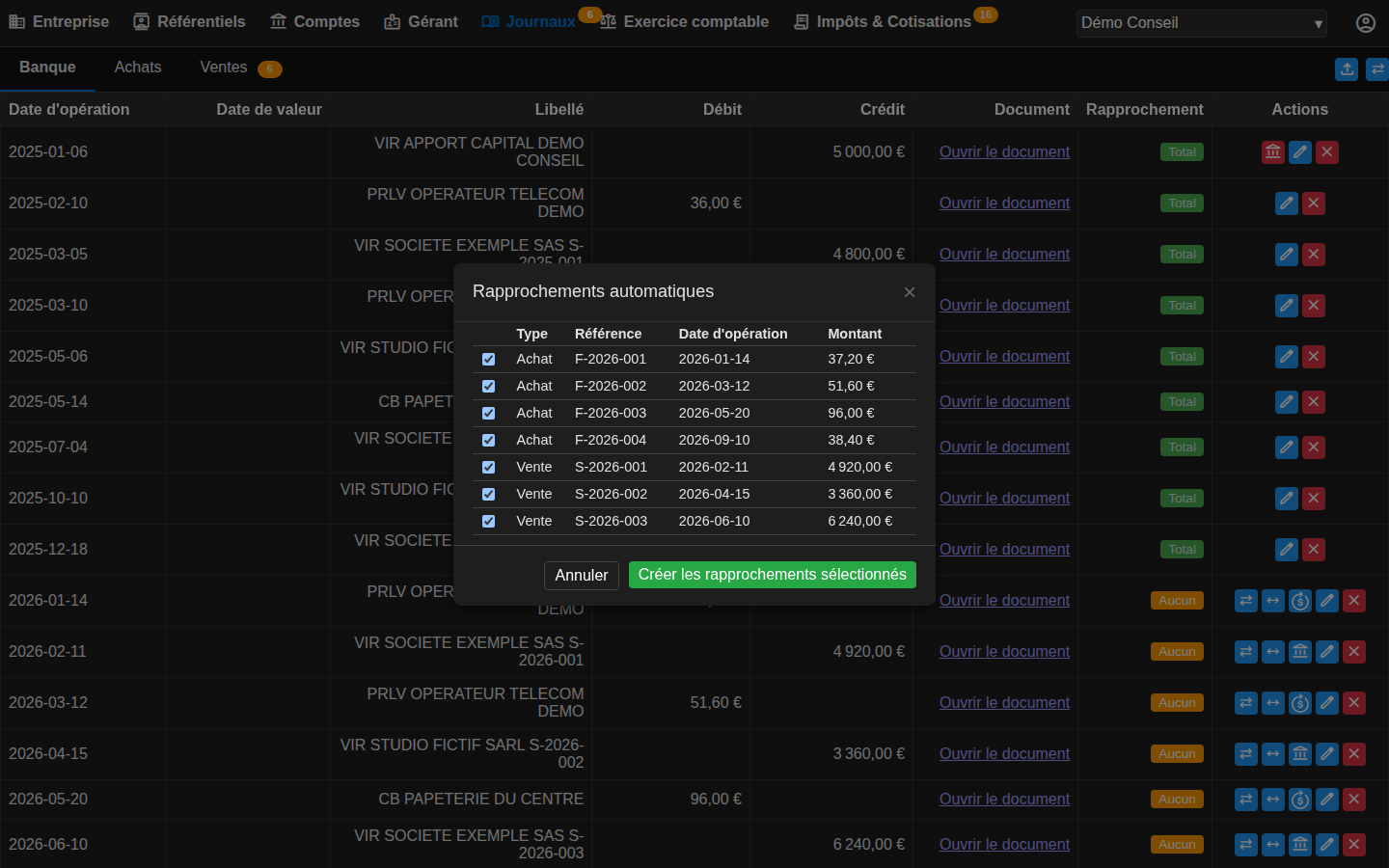
Task: Open the document link for 2025-01-06
Action: [1004, 151]
